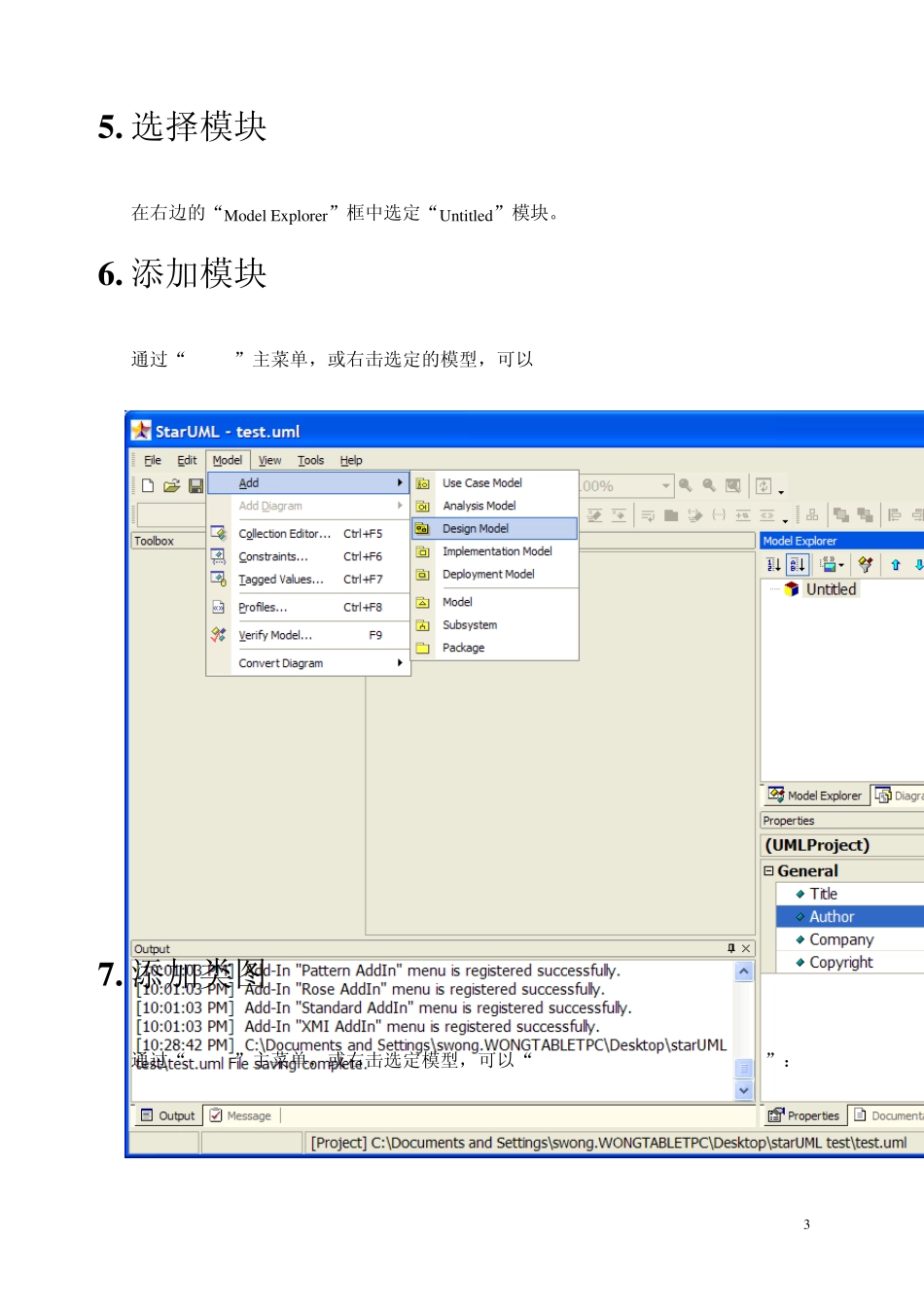Click the Align Left icon
924x1307 pixels.
click(895, 515)
